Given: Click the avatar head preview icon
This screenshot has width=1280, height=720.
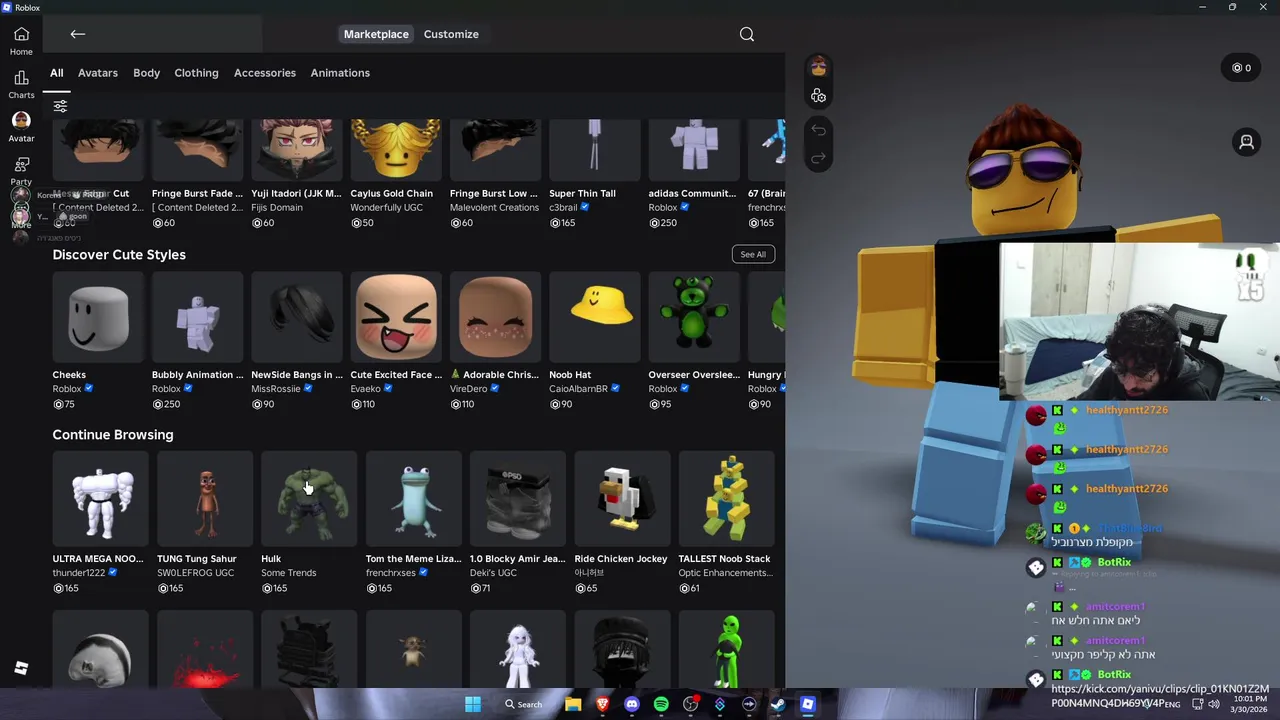Looking at the screenshot, I should 818,67.
